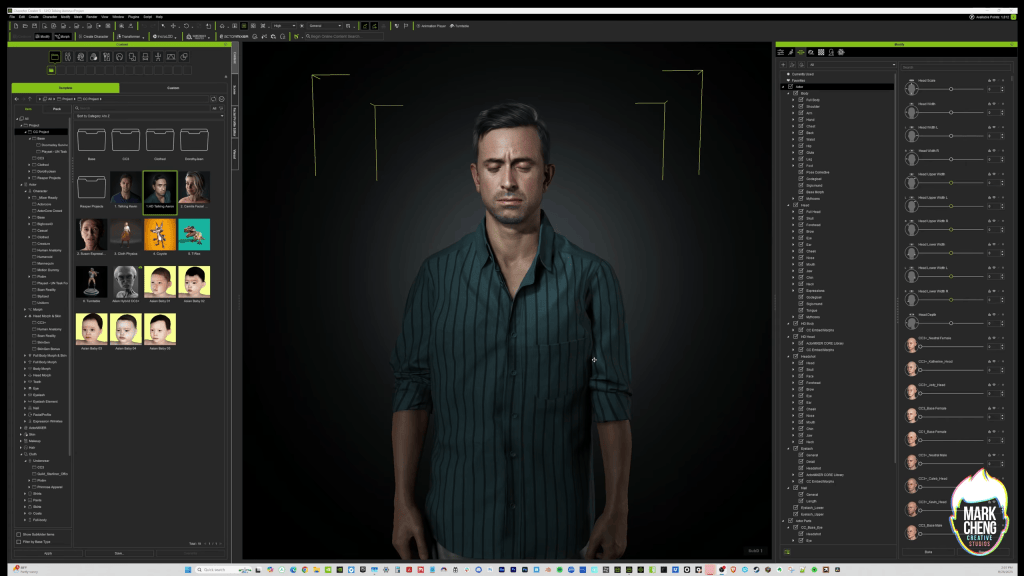Select the Morph tab icon in Modify panel
The width and height of the screenshot is (1024, 576).
pyautogui.click(x=801, y=52)
